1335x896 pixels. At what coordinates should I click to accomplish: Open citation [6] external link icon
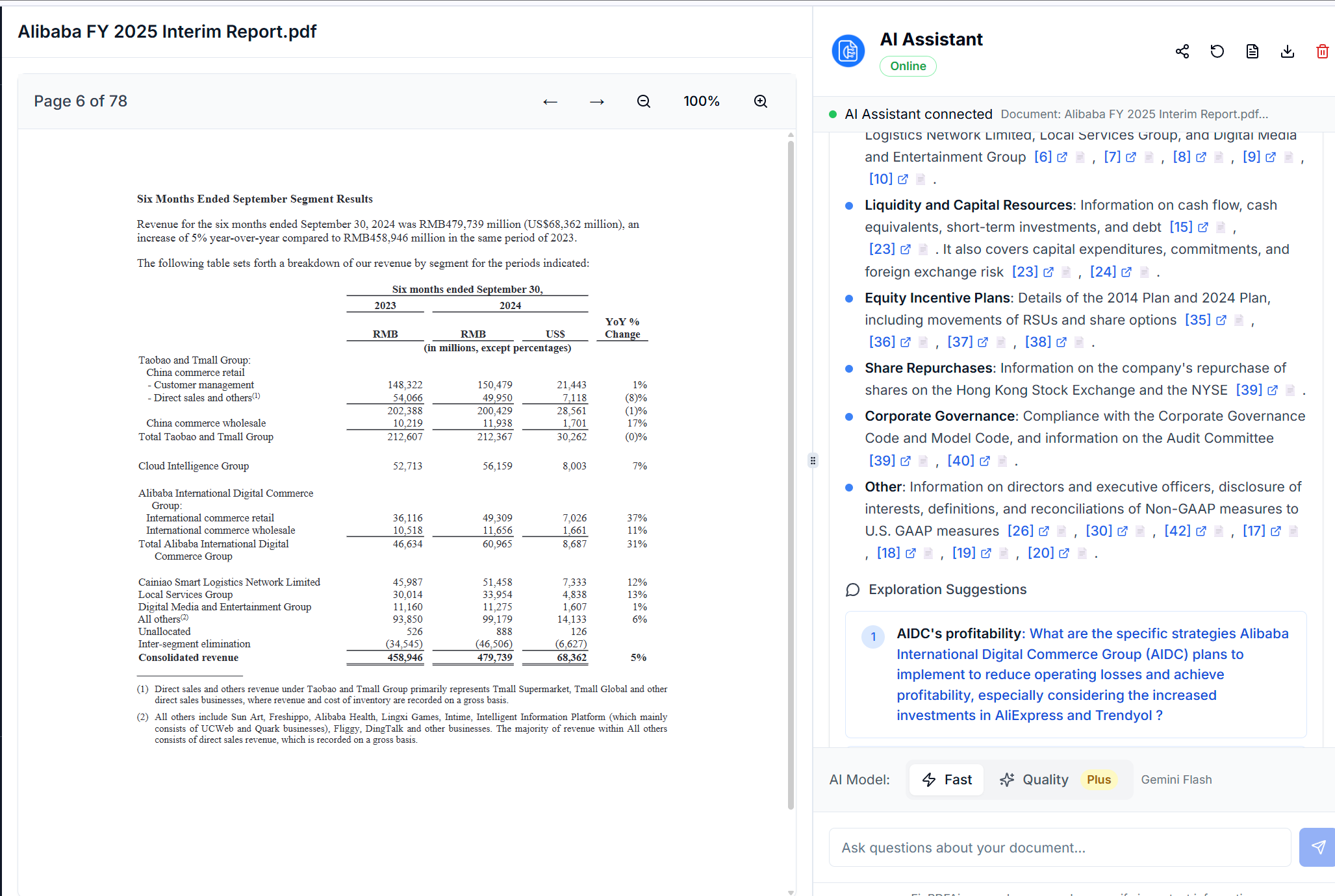pyautogui.click(x=1062, y=157)
